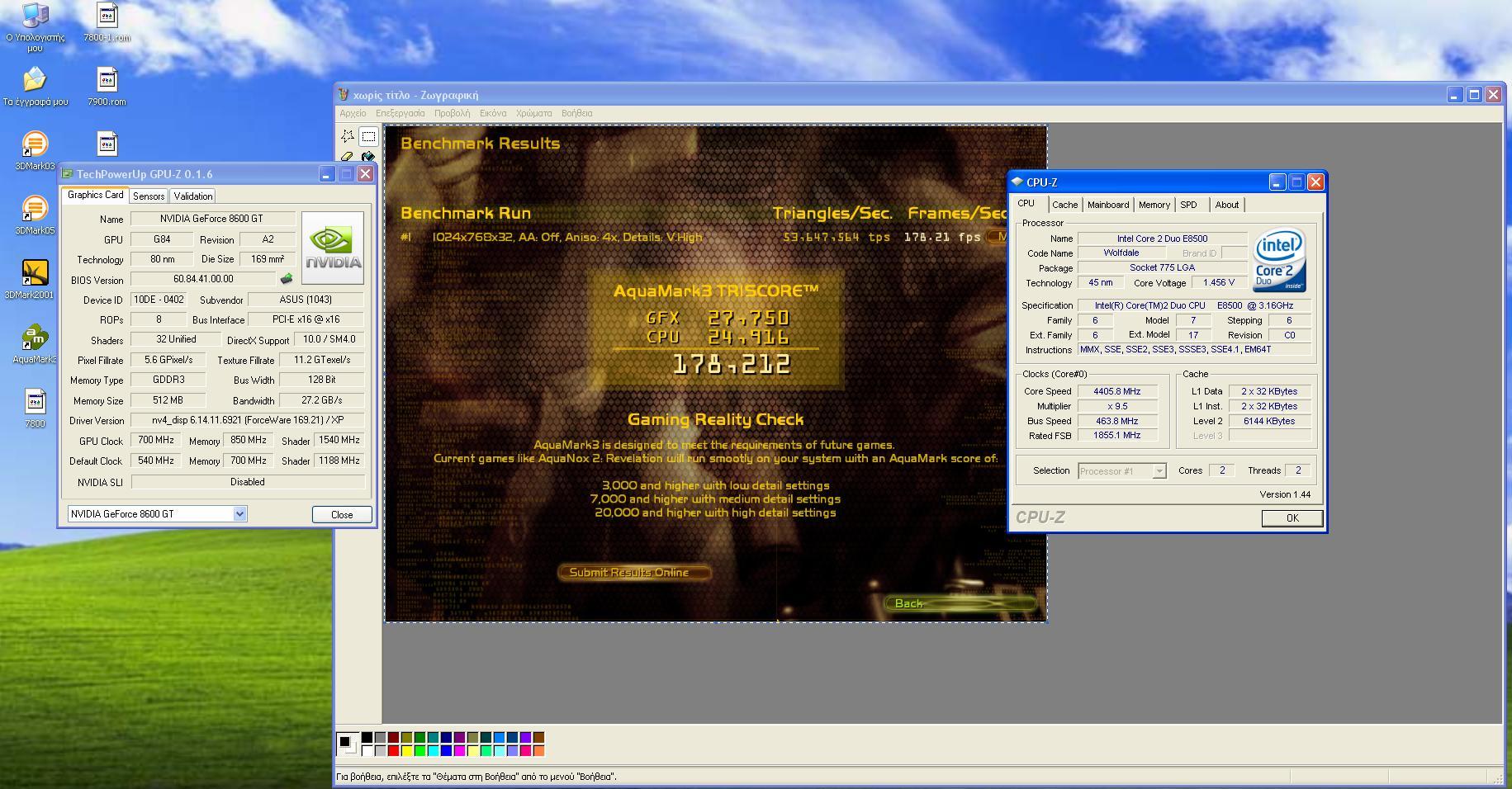Select the Free-Form Select tool in Paint

[x=348, y=136]
